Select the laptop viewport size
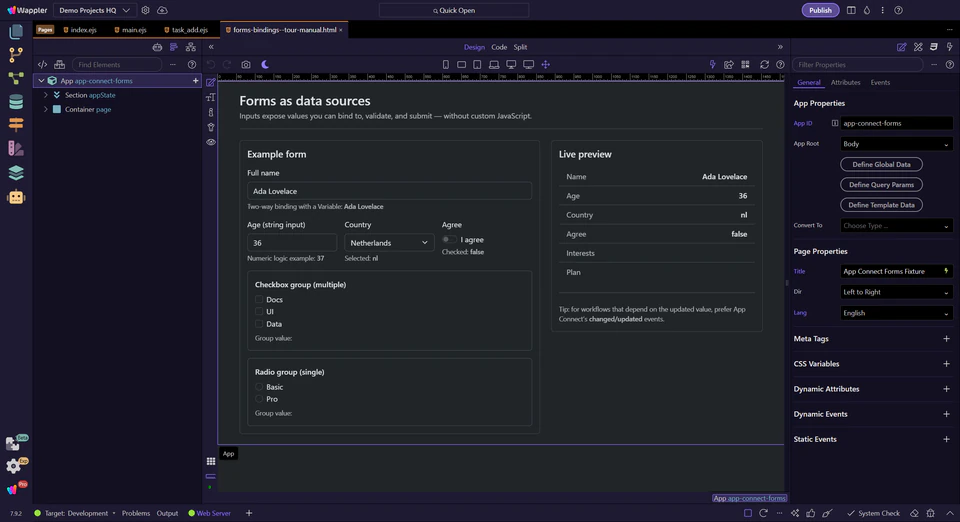The height and width of the screenshot is (522, 960). tap(493, 64)
